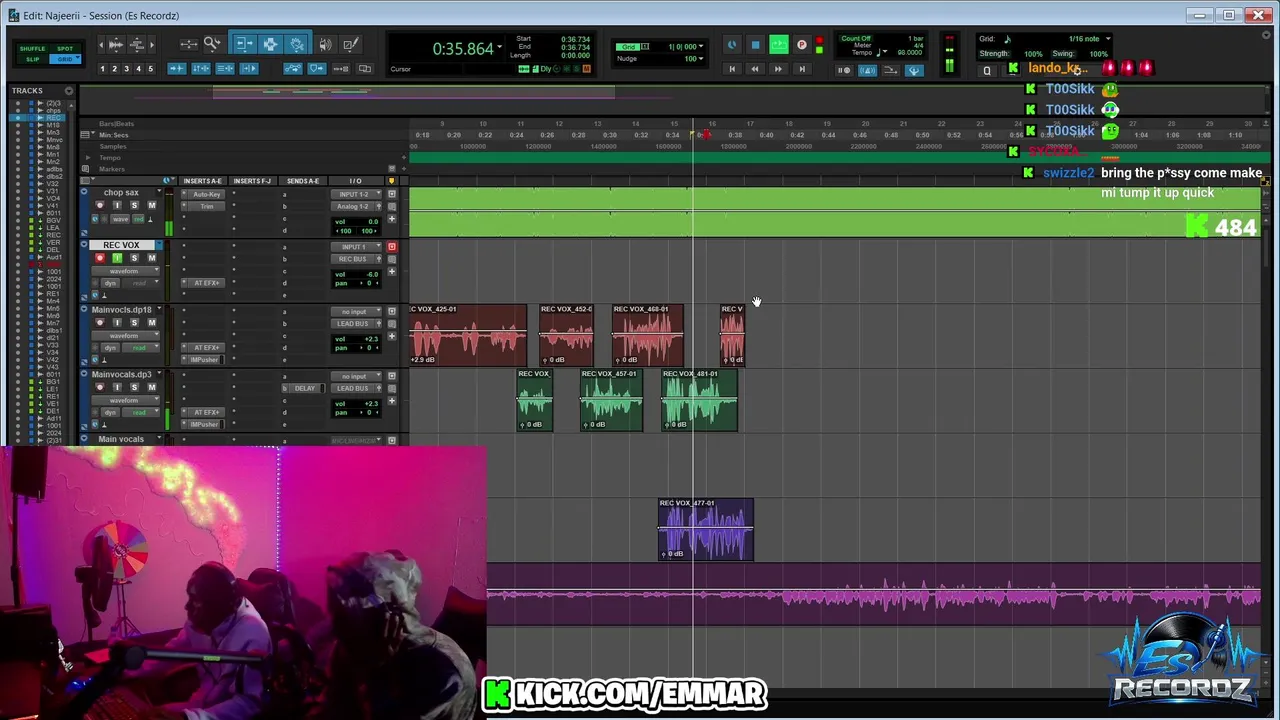Open IMPusher insert on Mainvocls.dp18
The height and width of the screenshot is (720, 1280).
point(204,360)
